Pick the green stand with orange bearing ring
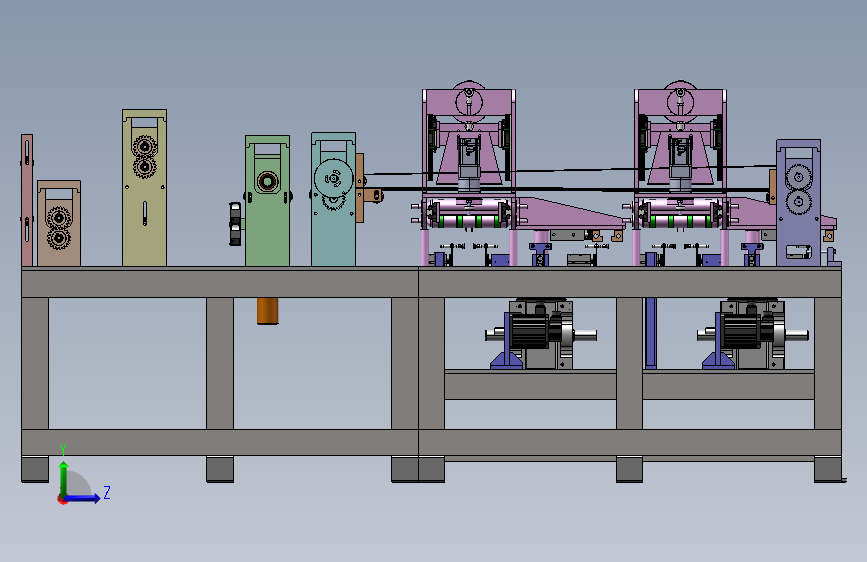Screen dimensions: 867x562 [267, 201]
